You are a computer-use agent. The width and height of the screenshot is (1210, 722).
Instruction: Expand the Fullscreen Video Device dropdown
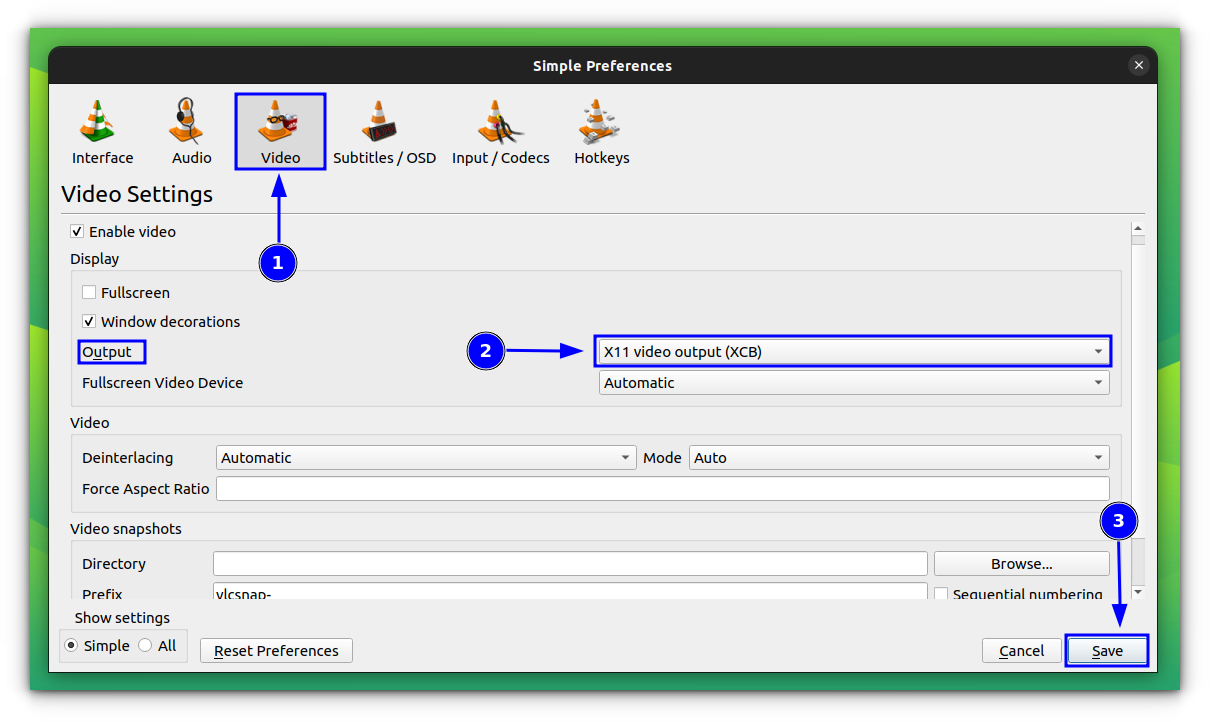click(x=852, y=382)
